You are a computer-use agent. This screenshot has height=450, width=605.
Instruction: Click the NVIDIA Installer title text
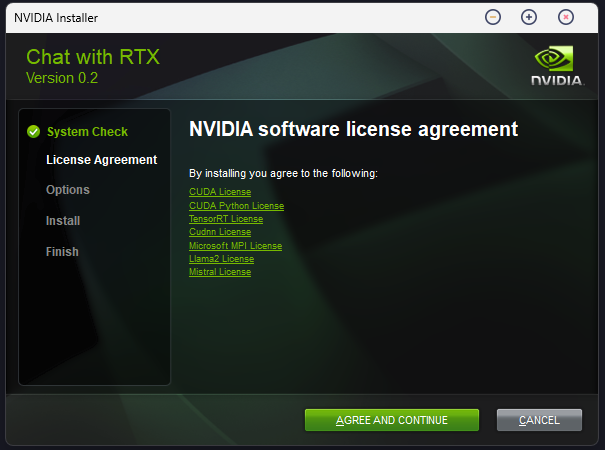[56, 18]
